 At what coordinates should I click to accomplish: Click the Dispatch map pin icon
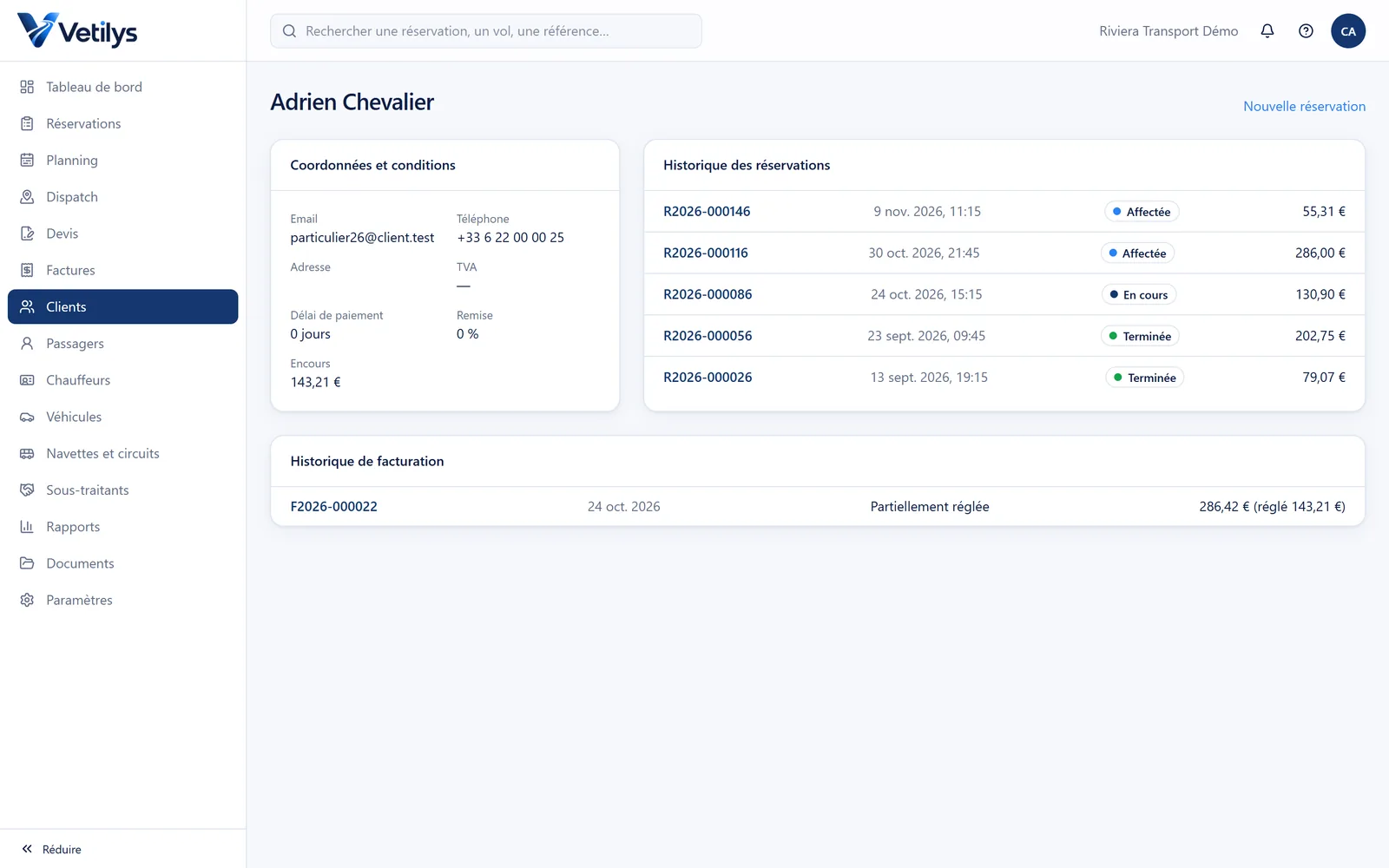click(27, 197)
